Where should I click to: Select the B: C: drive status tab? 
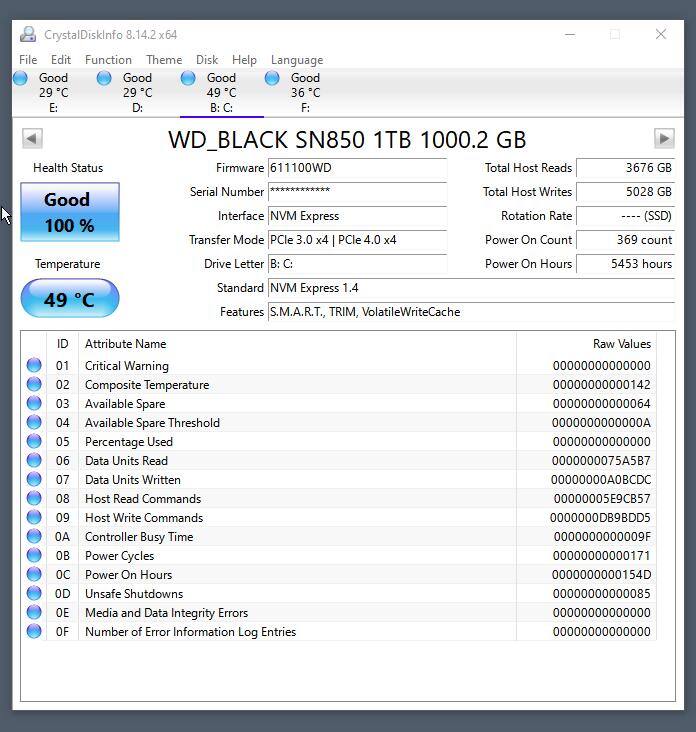(221, 92)
